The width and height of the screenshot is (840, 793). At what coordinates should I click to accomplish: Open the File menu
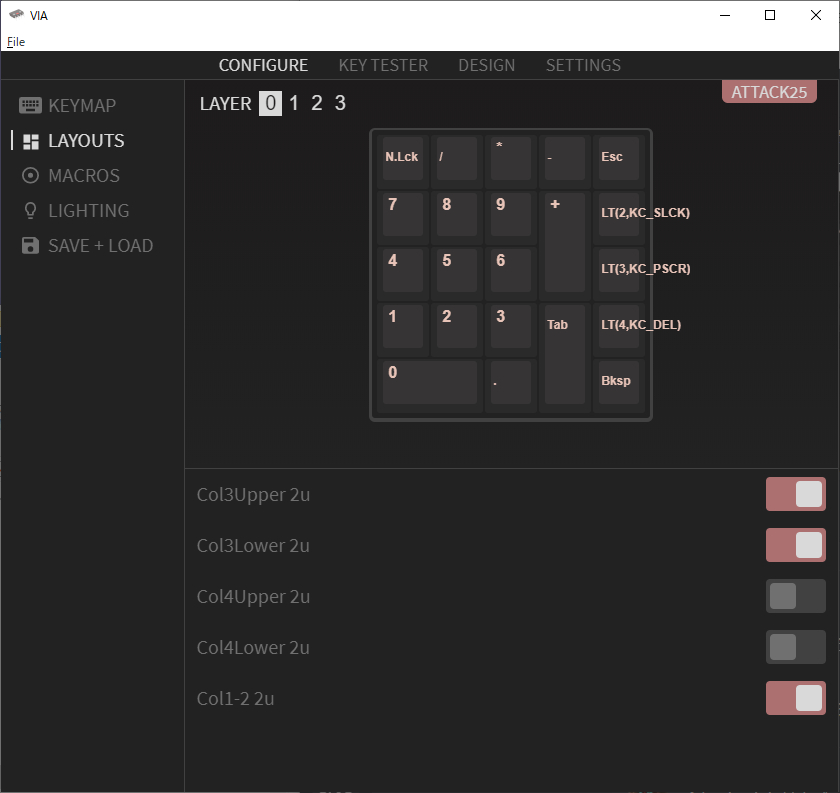(x=16, y=42)
